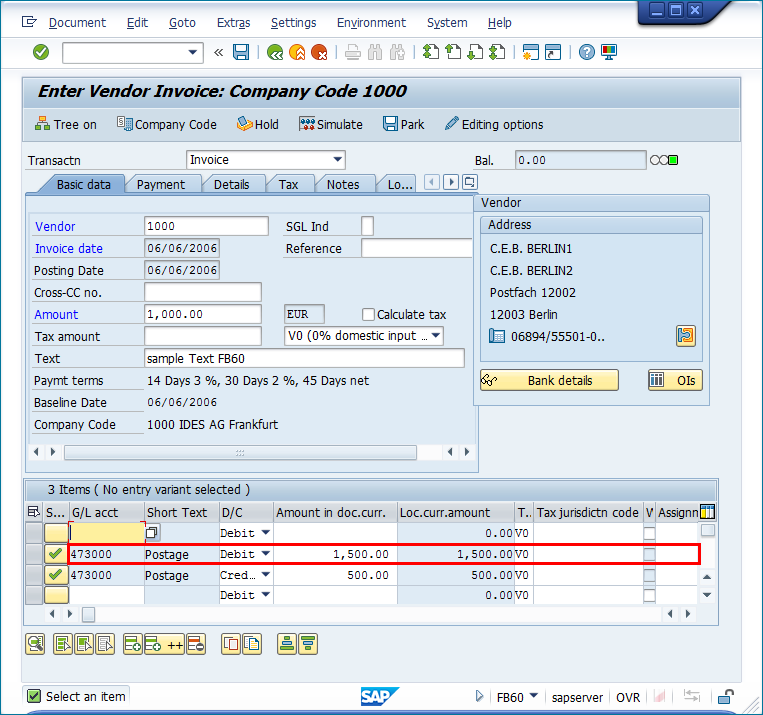The height and width of the screenshot is (715, 763).
Task: Click the red Cancel icon
Action: point(319,52)
